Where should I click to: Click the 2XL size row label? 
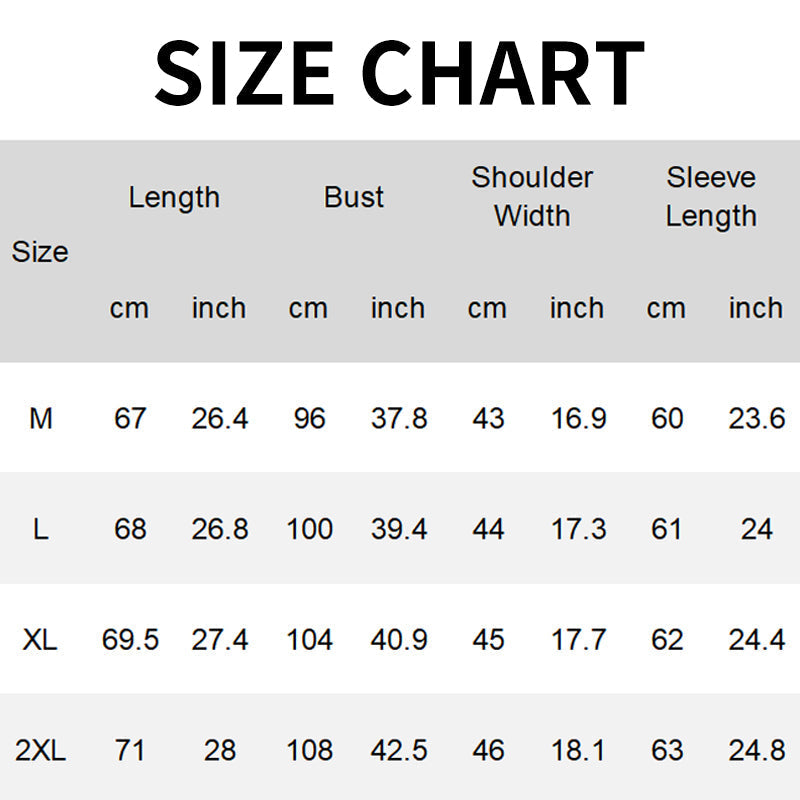pos(40,750)
